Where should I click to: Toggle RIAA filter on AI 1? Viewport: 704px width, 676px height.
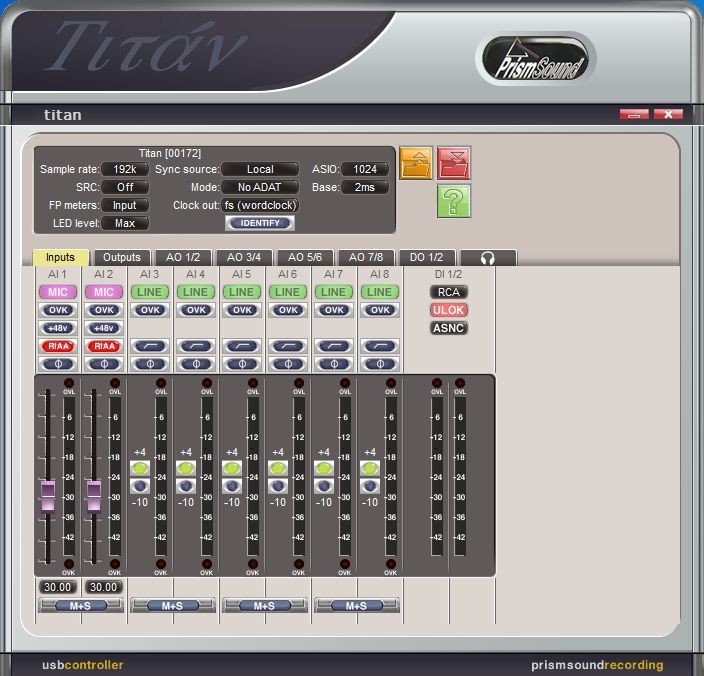coord(58,346)
